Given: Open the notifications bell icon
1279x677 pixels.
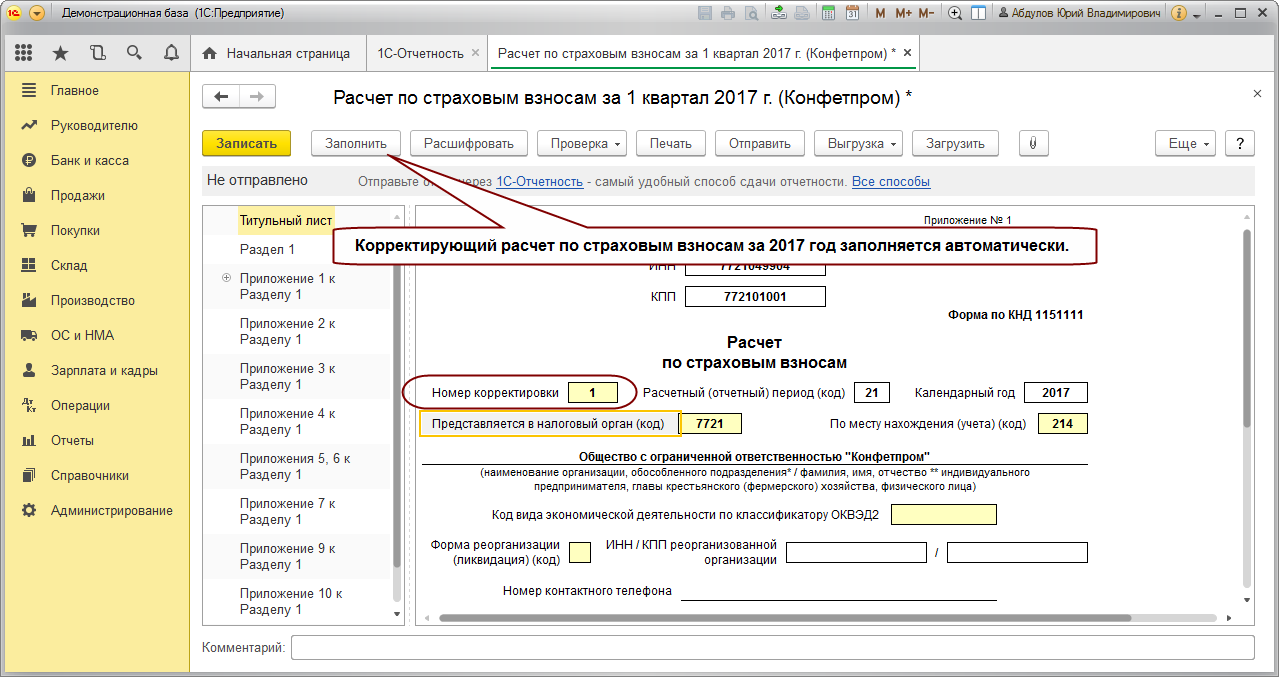Looking at the screenshot, I should (171, 53).
